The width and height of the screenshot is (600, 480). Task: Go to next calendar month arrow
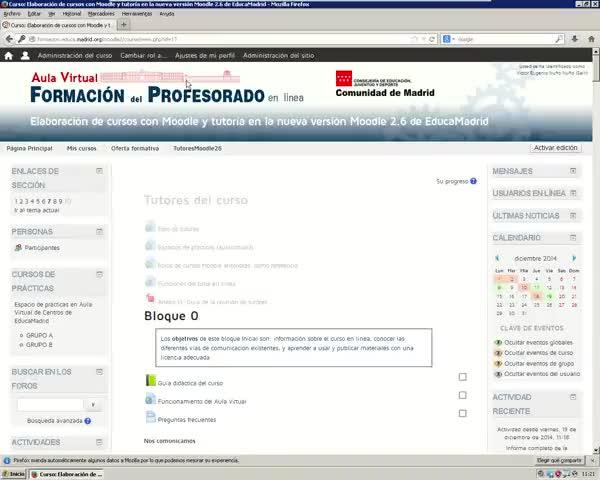click(x=574, y=258)
